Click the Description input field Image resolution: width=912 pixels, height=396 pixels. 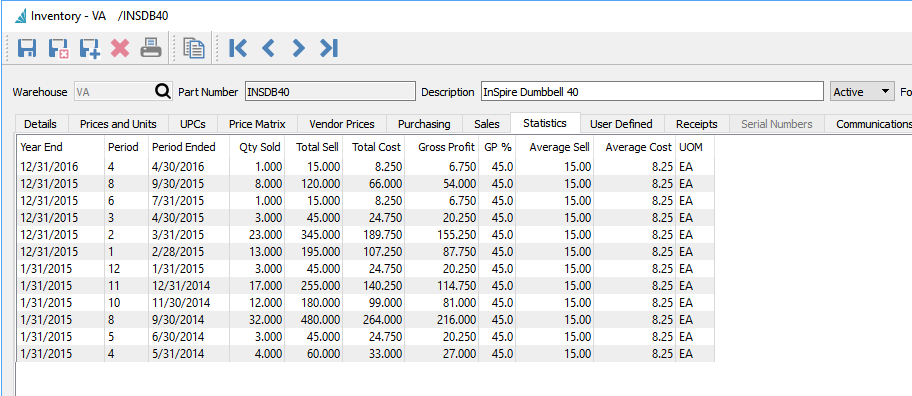652,91
